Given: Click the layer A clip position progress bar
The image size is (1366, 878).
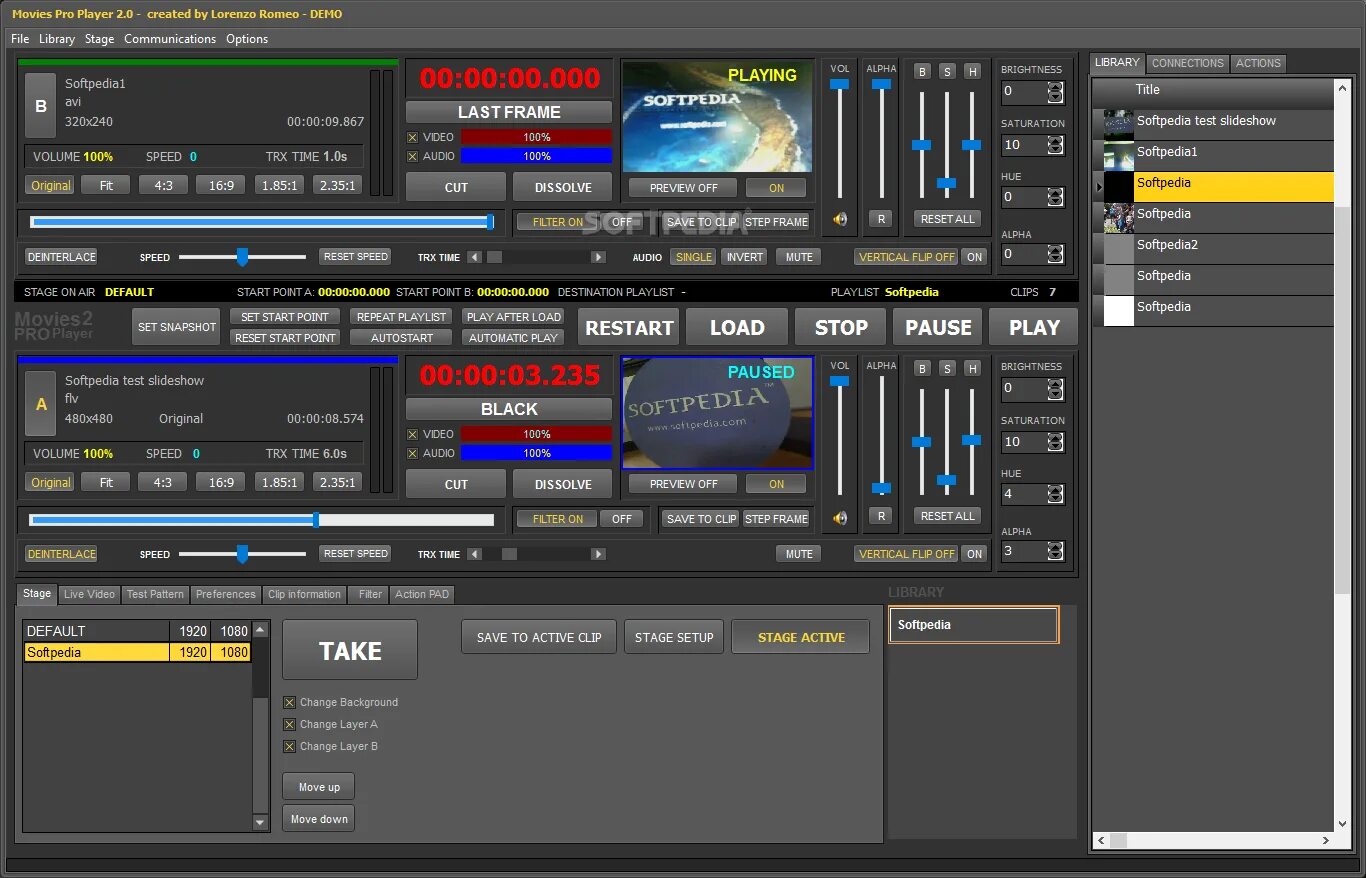Looking at the screenshot, I should [x=262, y=520].
